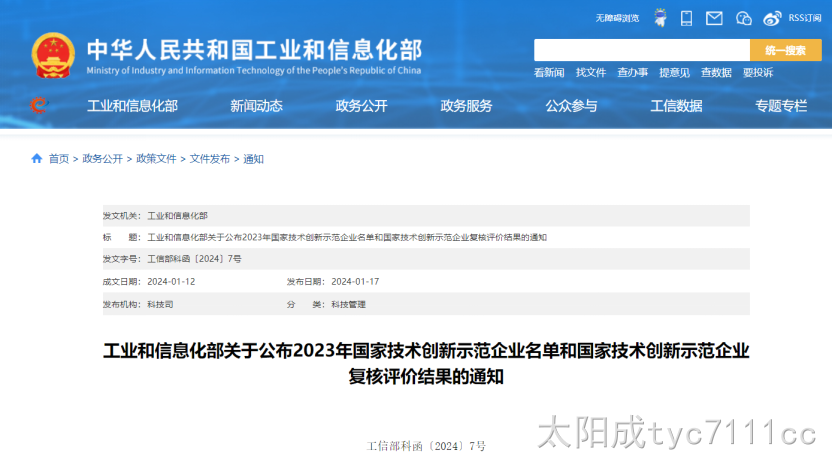Click the 统一搜索 search button
The height and width of the screenshot is (463, 833).
tap(786, 50)
